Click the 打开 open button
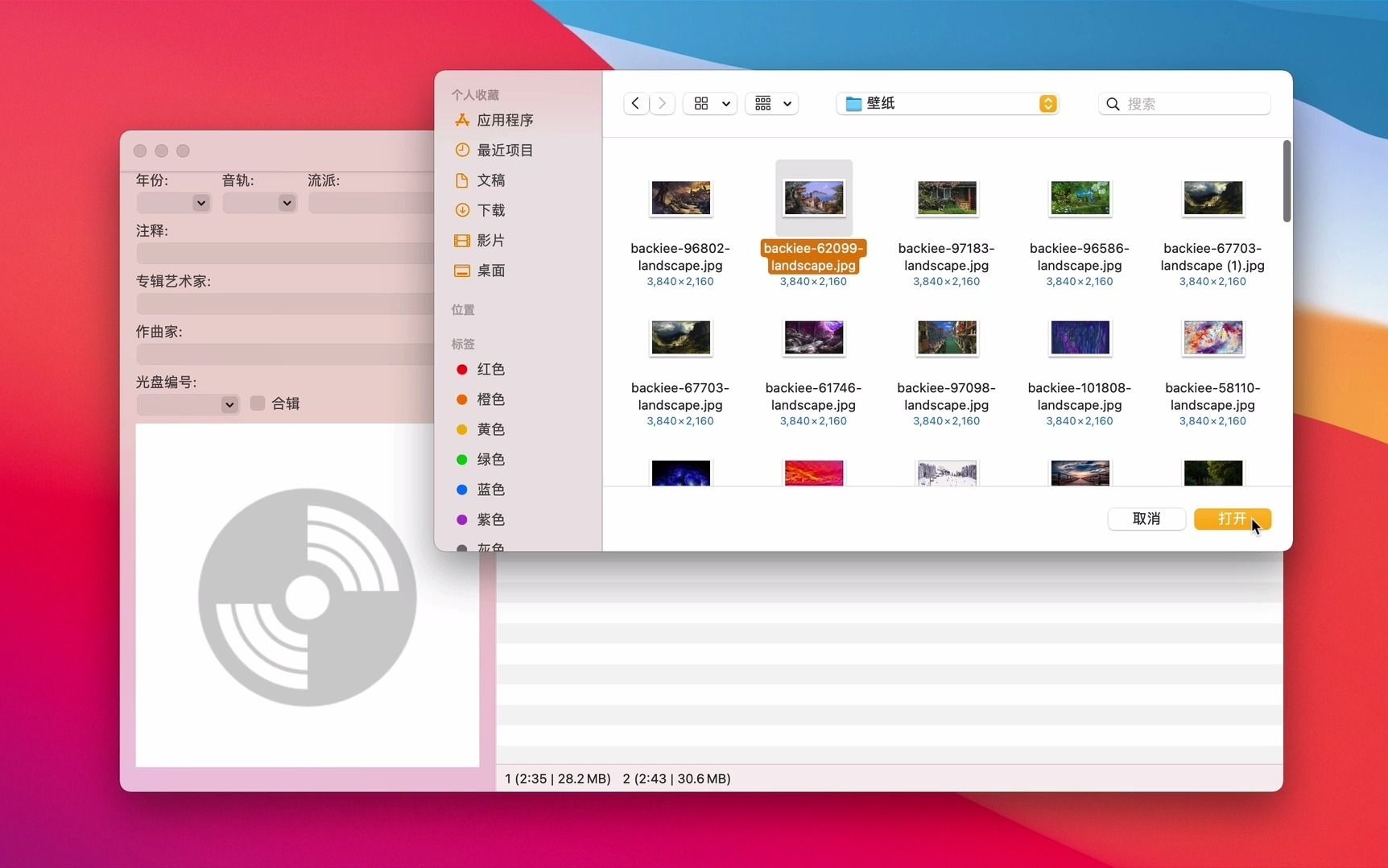1388x868 pixels. (x=1233, y=519)
